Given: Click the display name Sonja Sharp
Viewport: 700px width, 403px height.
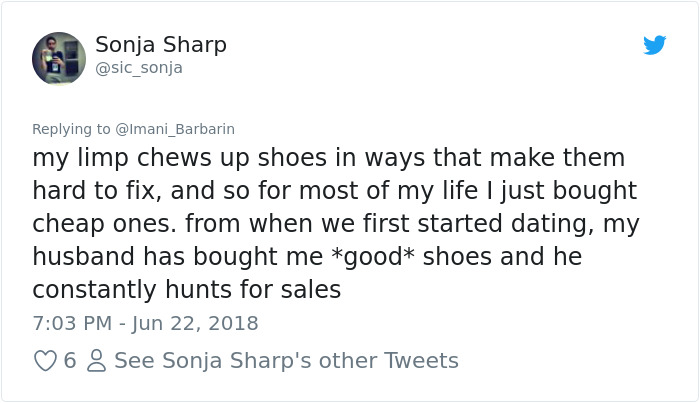Looking at the screenshot, I should (x=161, y=45).
